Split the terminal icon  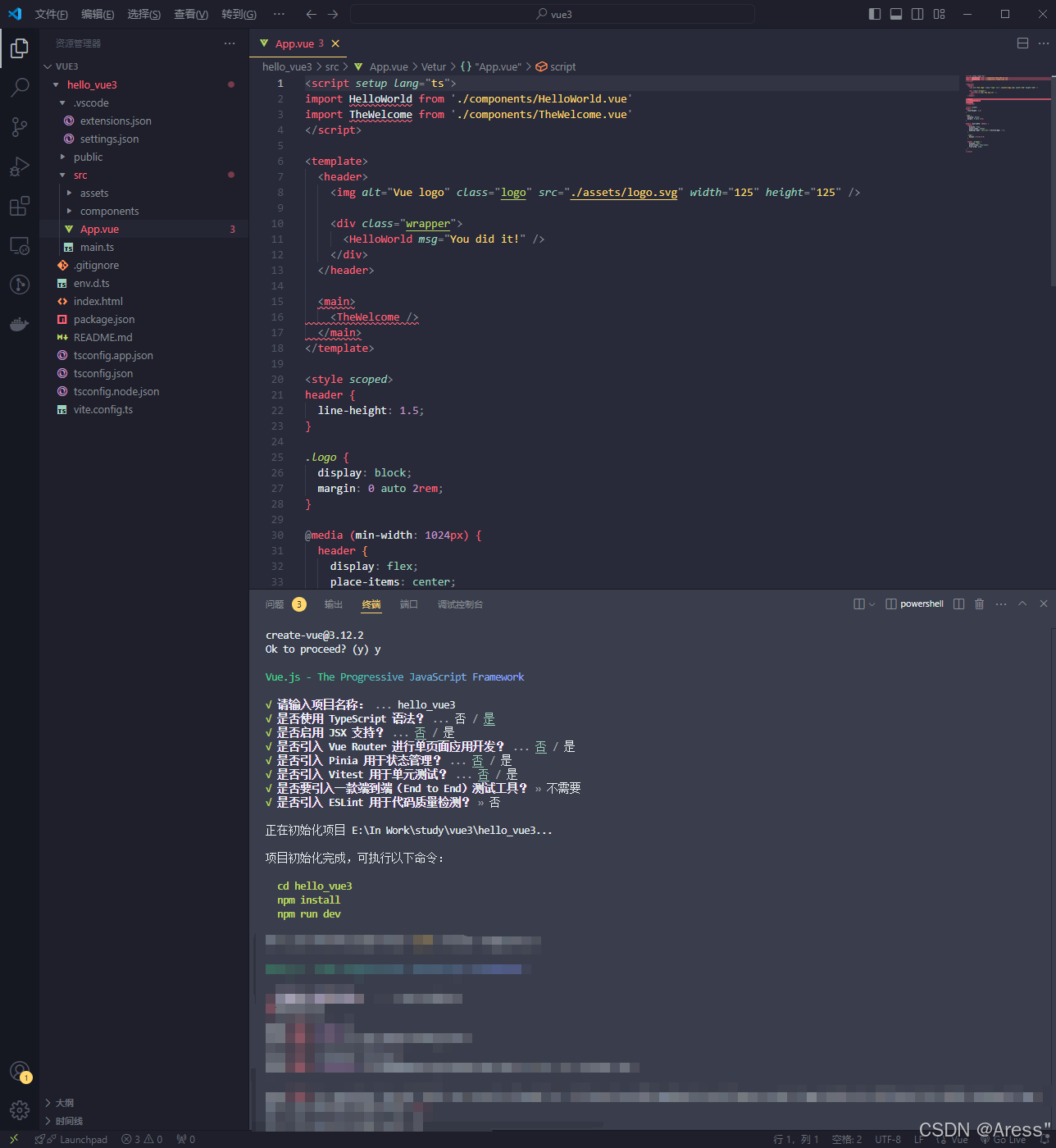958,604
